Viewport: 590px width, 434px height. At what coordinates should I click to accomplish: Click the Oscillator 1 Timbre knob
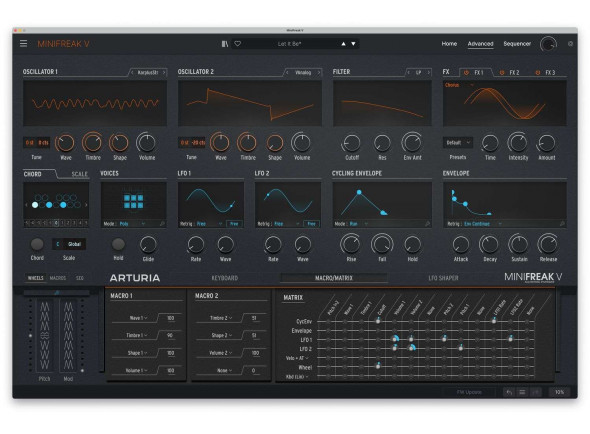(93, 143)
